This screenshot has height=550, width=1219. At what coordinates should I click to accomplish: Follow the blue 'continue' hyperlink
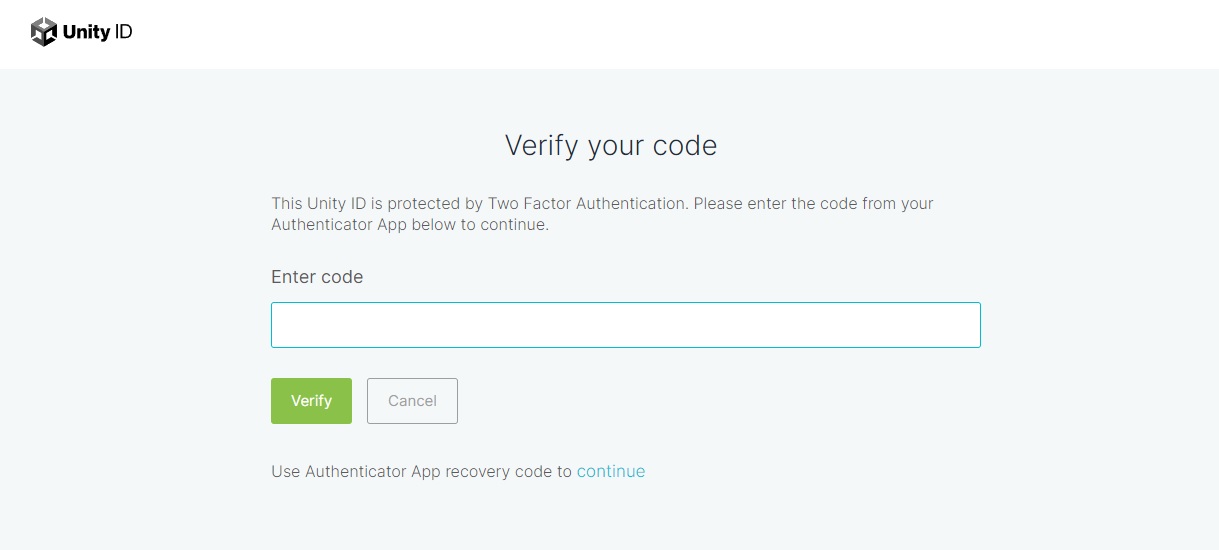(611, 471)
